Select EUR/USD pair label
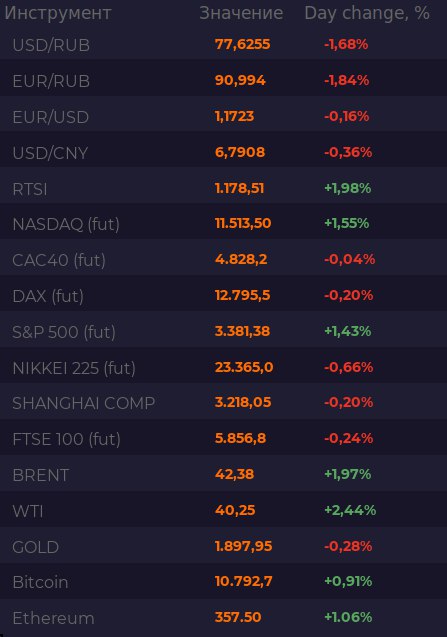 click(x=51, y=117)
